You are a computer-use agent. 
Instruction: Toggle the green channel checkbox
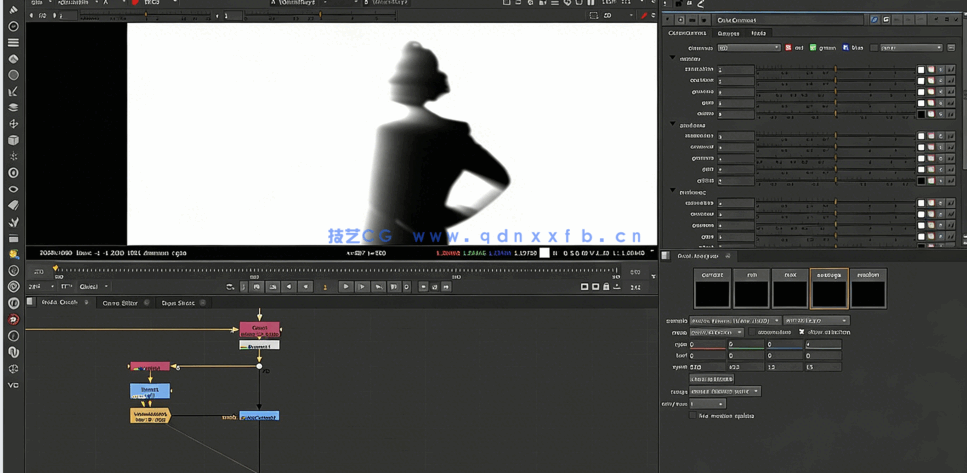(x=813, y=48)
